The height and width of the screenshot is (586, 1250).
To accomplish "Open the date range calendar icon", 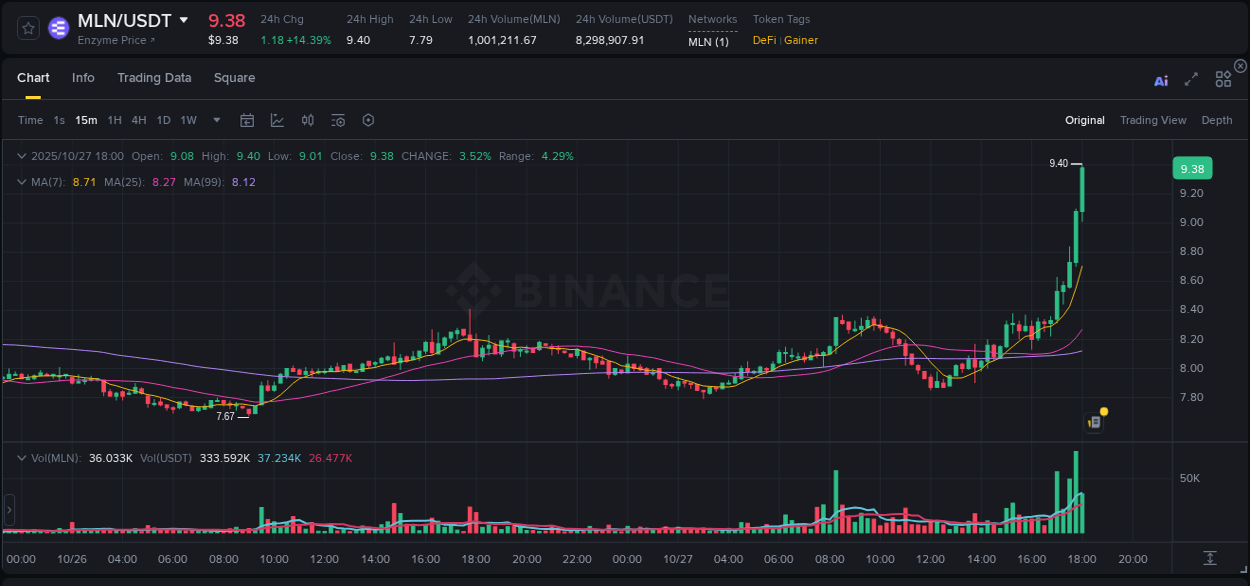I will (247, 120).
